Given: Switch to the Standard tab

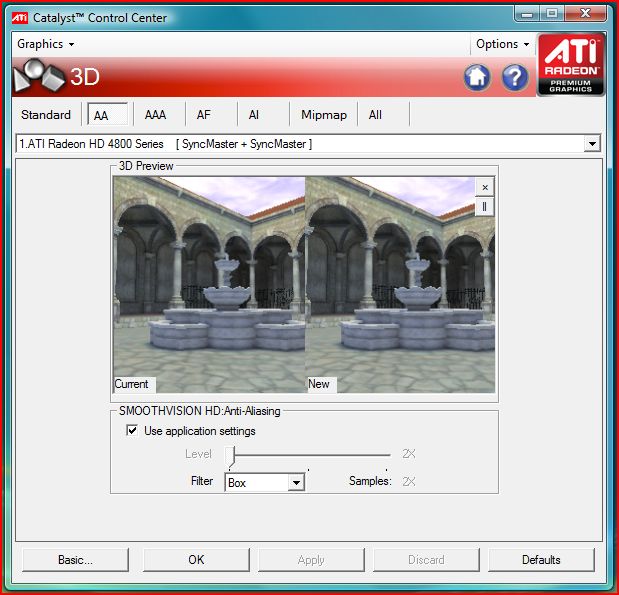Looking at the screenshot, I should click(46, 115).
